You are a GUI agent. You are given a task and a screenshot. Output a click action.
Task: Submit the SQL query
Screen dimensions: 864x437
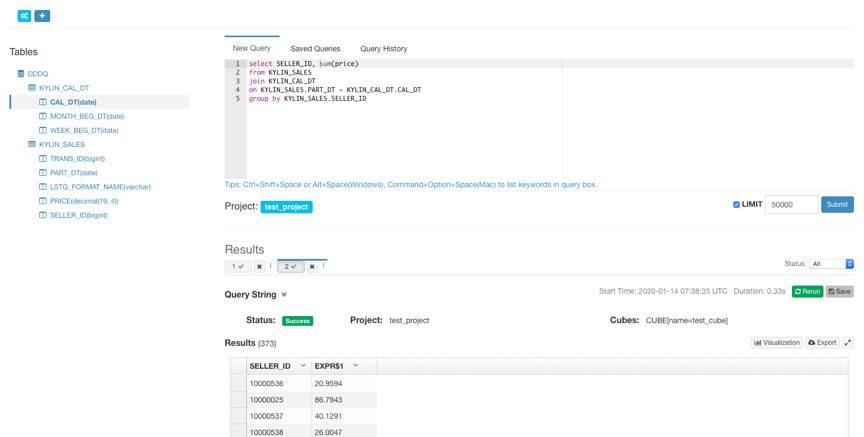click(837, 205)
